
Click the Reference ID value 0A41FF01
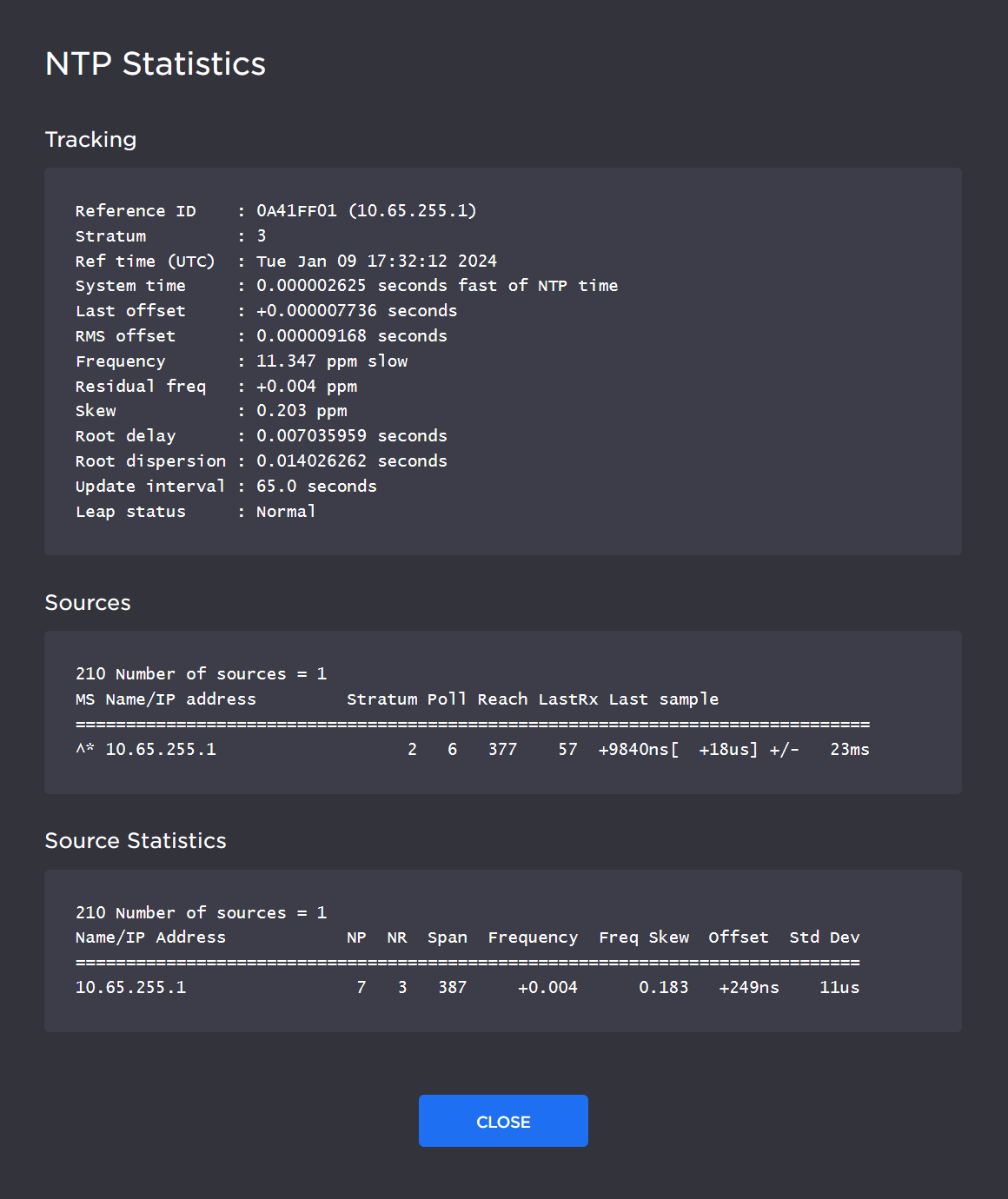[296, 211]
